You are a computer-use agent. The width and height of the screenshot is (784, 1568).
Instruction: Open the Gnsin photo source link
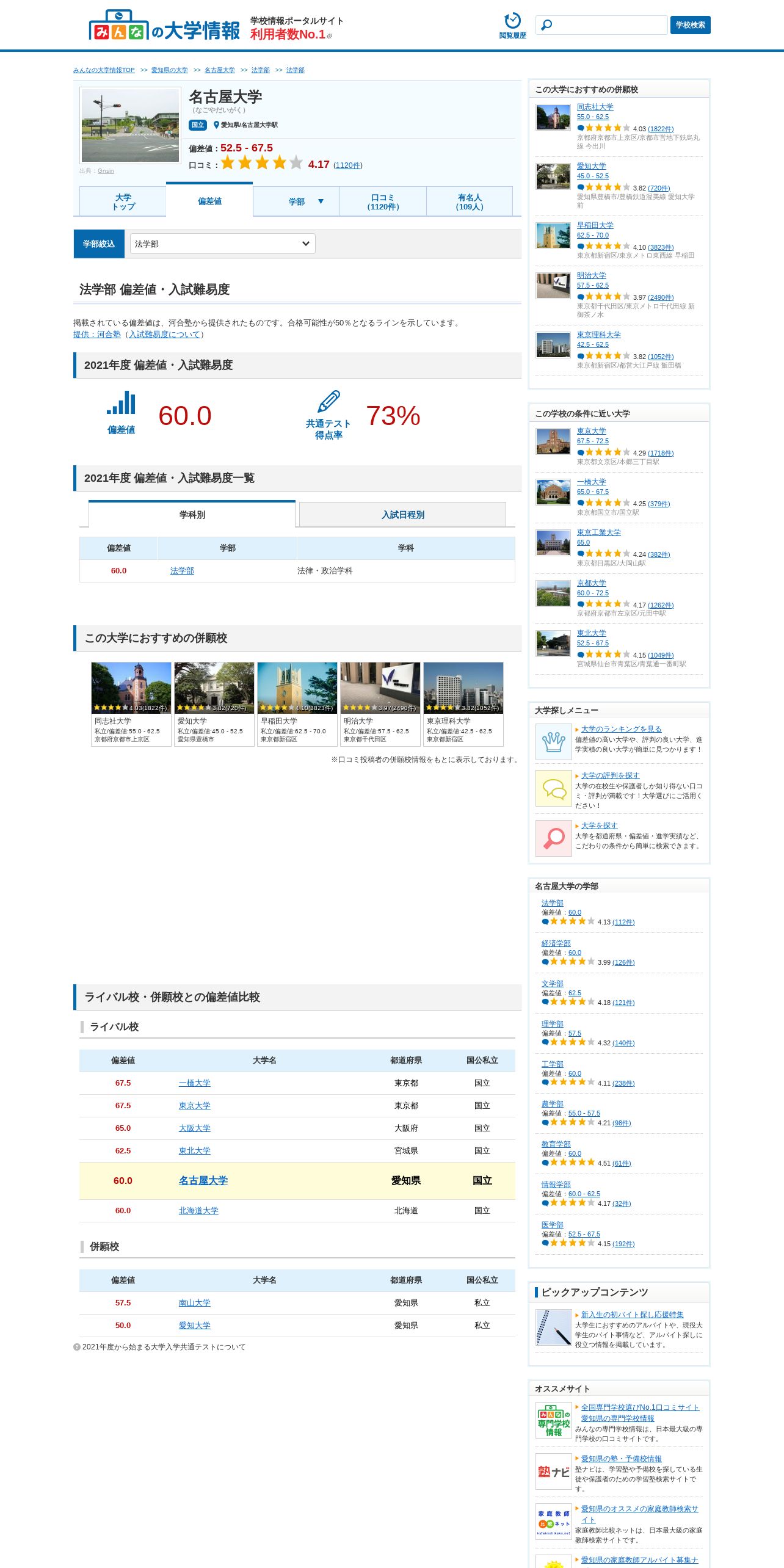tap(106, 171)
